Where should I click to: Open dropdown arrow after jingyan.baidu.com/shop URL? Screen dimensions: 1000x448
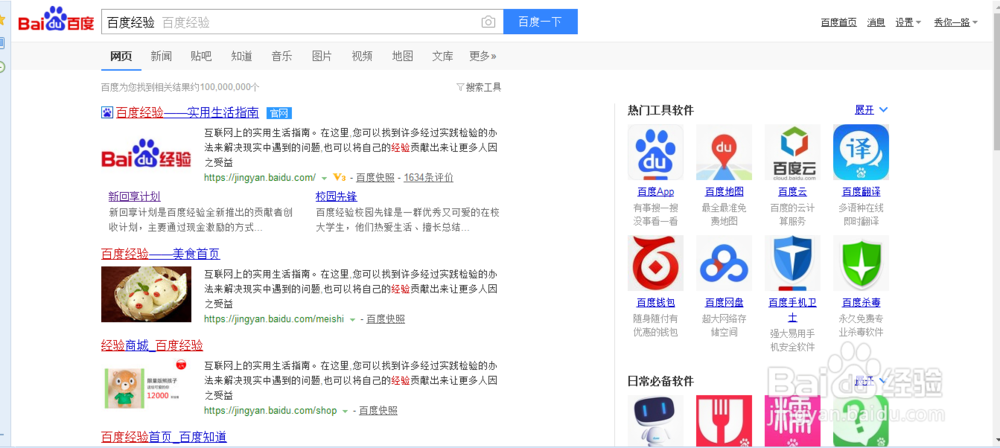(x=345, y=411)
